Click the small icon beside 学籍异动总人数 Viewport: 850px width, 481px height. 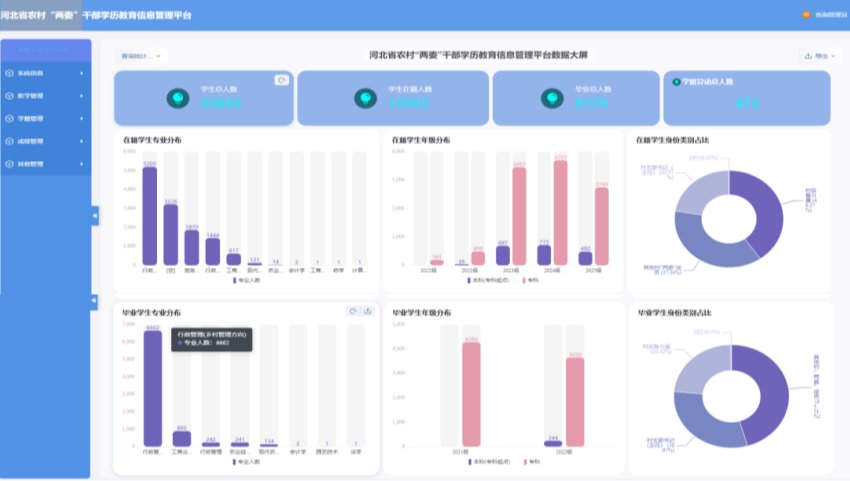tap(677, 82)
